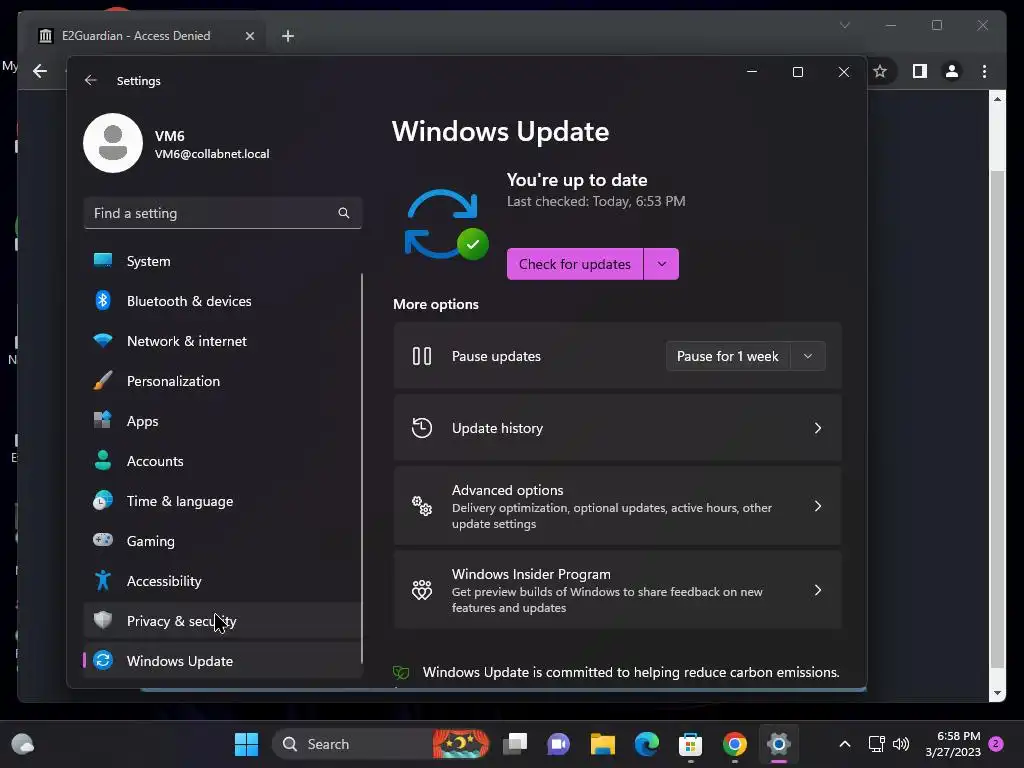Viewport: 1024px width, 768px height.
Task: Click the Accessibility figure icon
Action: coord(103,580)
